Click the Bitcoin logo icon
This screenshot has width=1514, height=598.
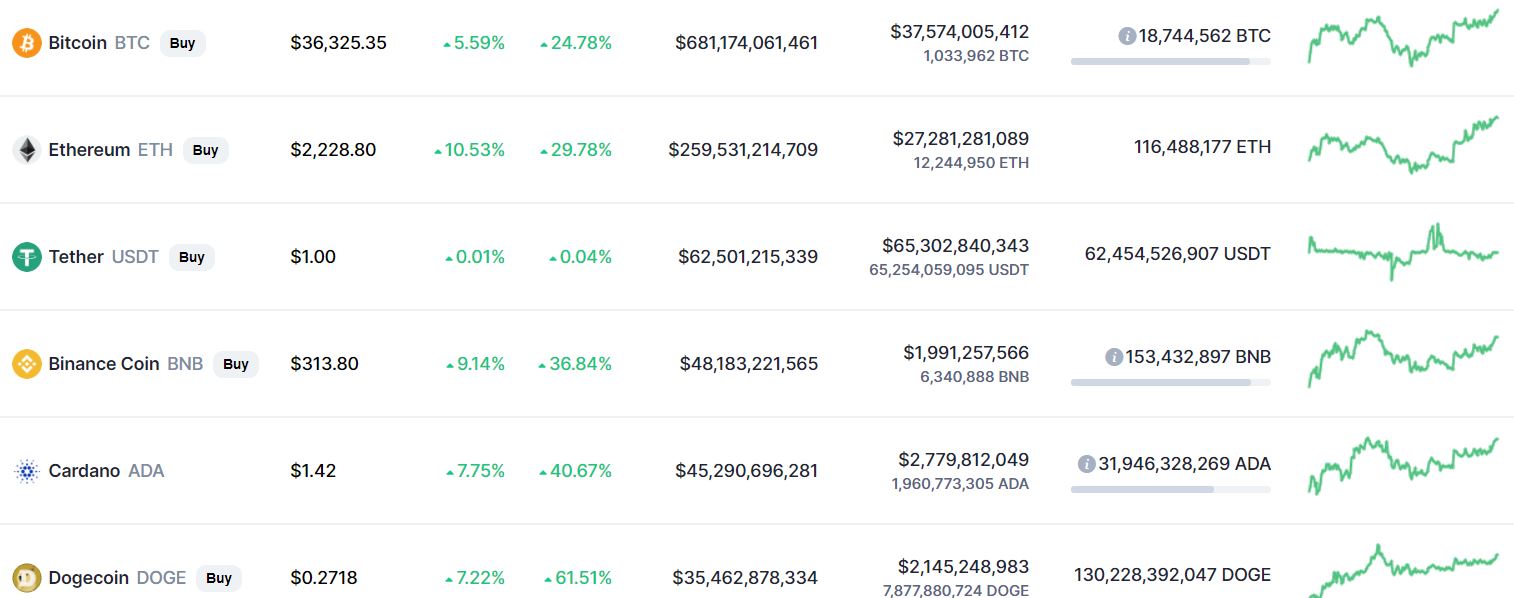click(x=26, y=43)
